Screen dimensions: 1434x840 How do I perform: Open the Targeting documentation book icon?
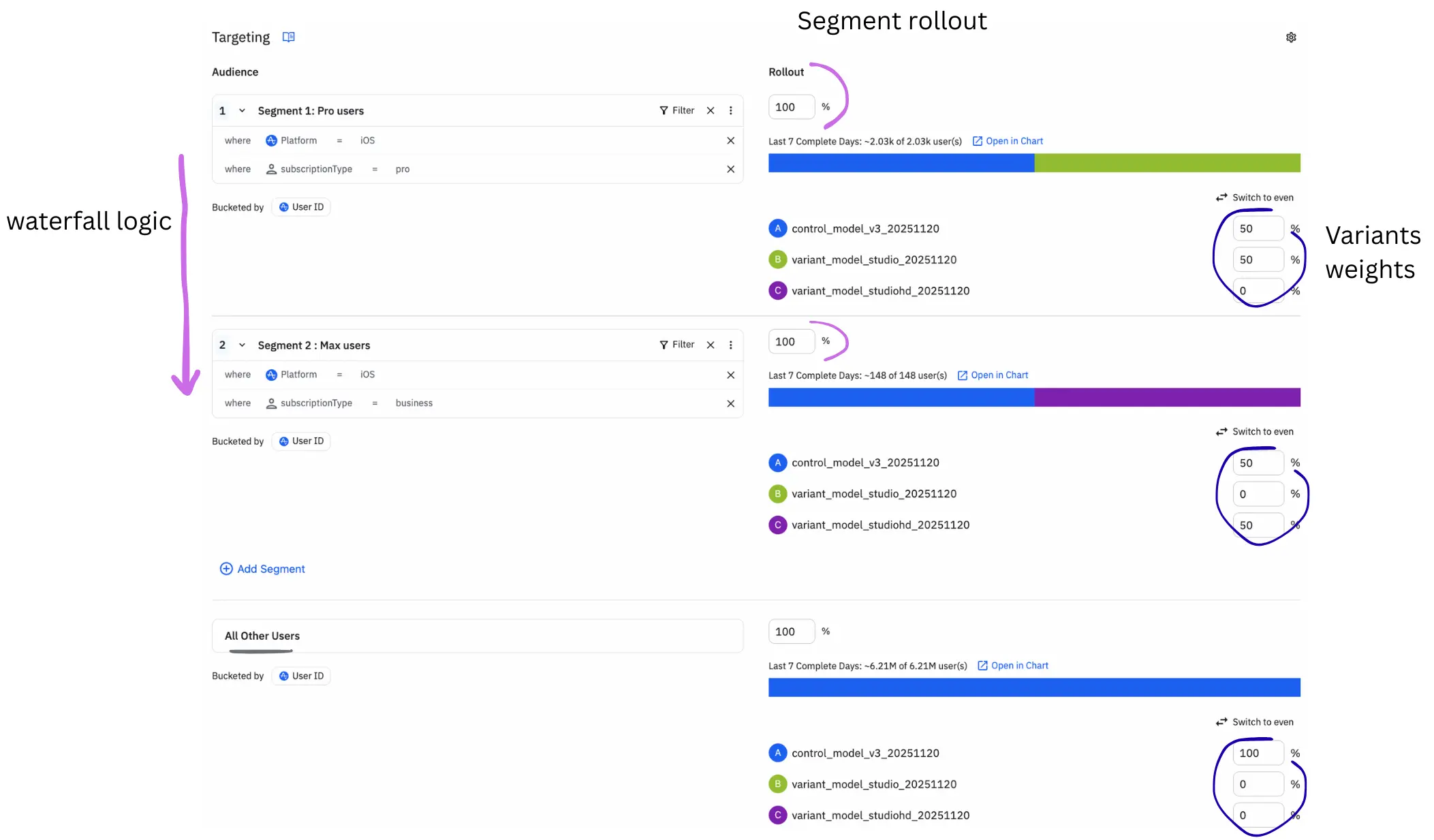coord(289,37)
